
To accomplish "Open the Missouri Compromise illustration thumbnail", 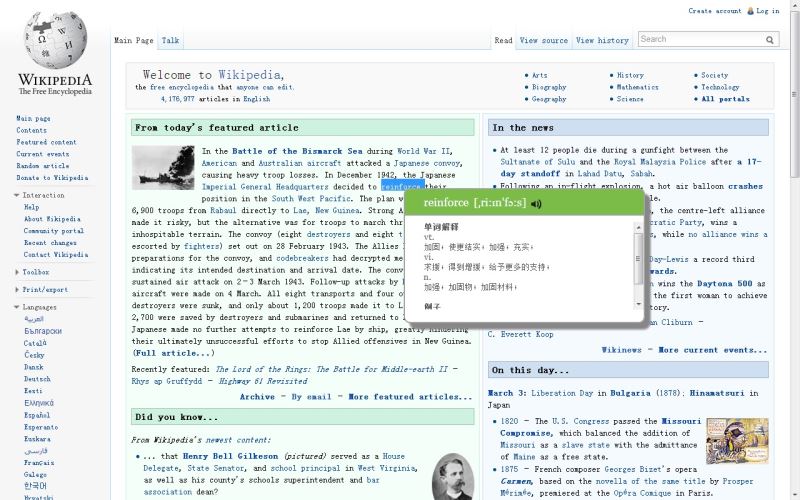I will point(737,441).
